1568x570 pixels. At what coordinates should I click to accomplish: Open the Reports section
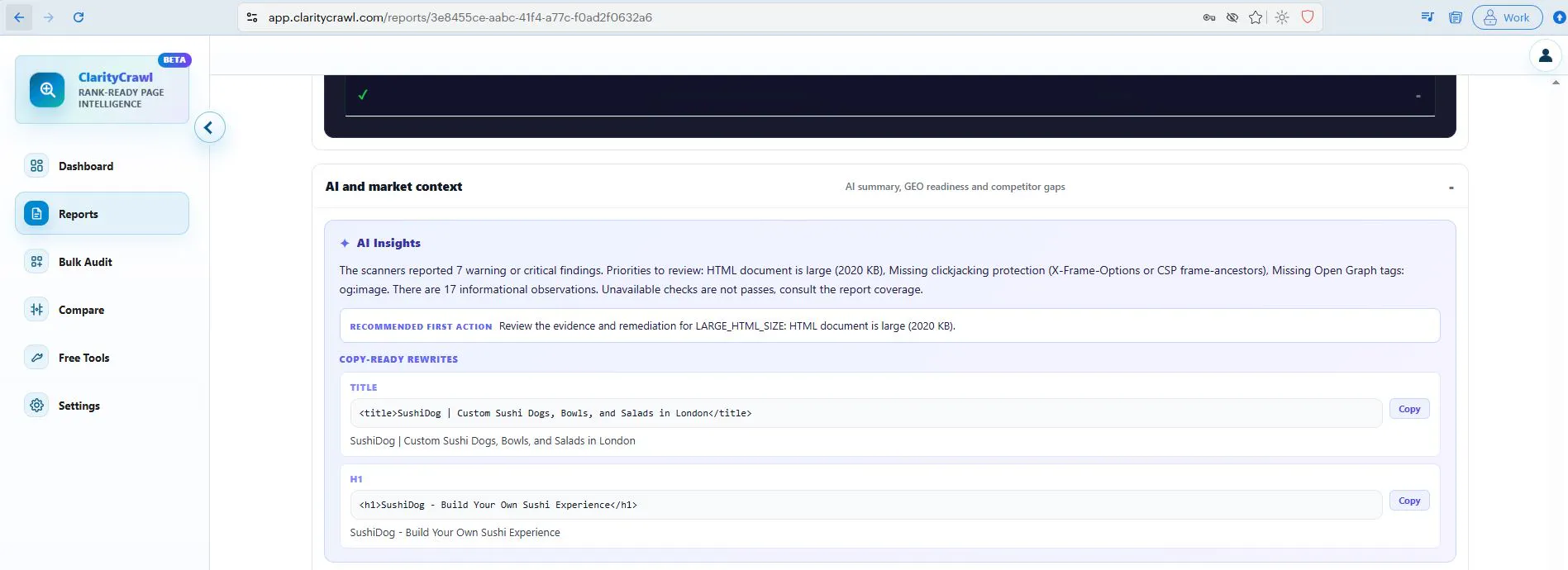(x=102, y=214)
